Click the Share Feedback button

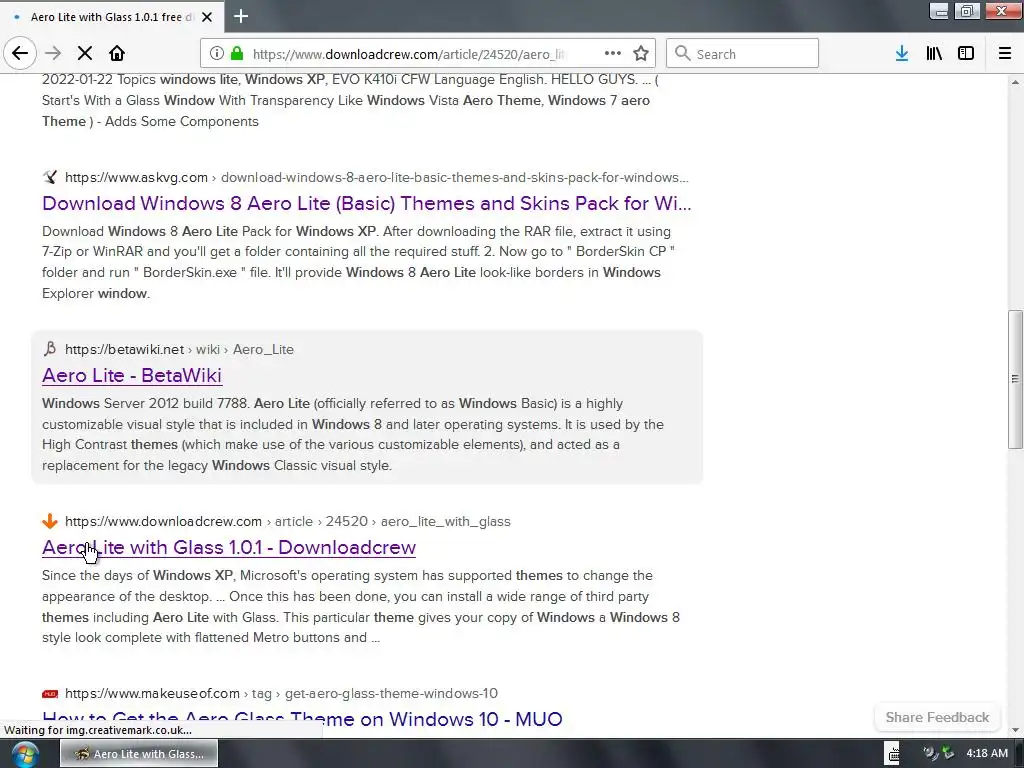tap(937, 717)
